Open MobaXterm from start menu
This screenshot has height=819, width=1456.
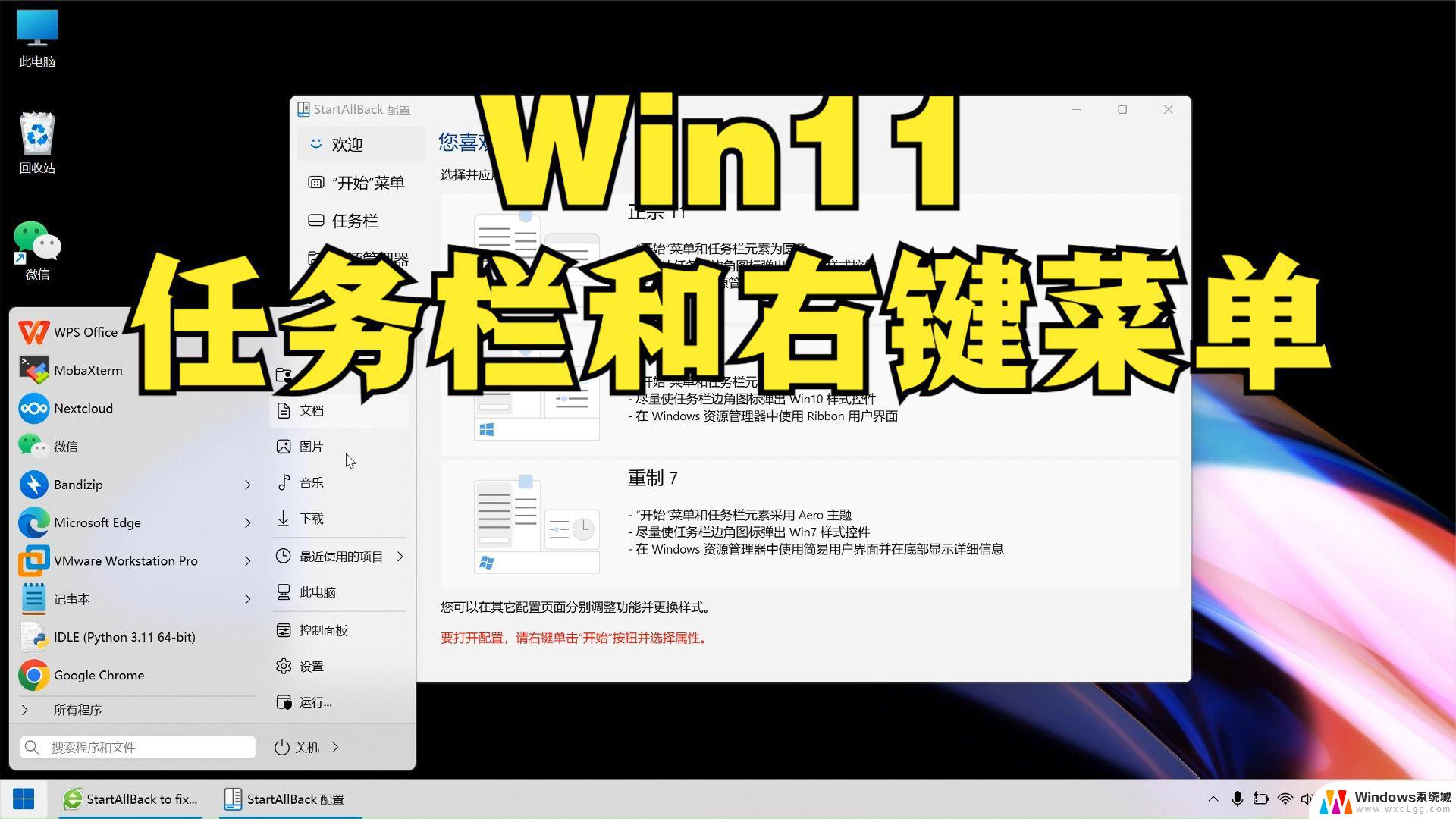(x=89, y=371)
